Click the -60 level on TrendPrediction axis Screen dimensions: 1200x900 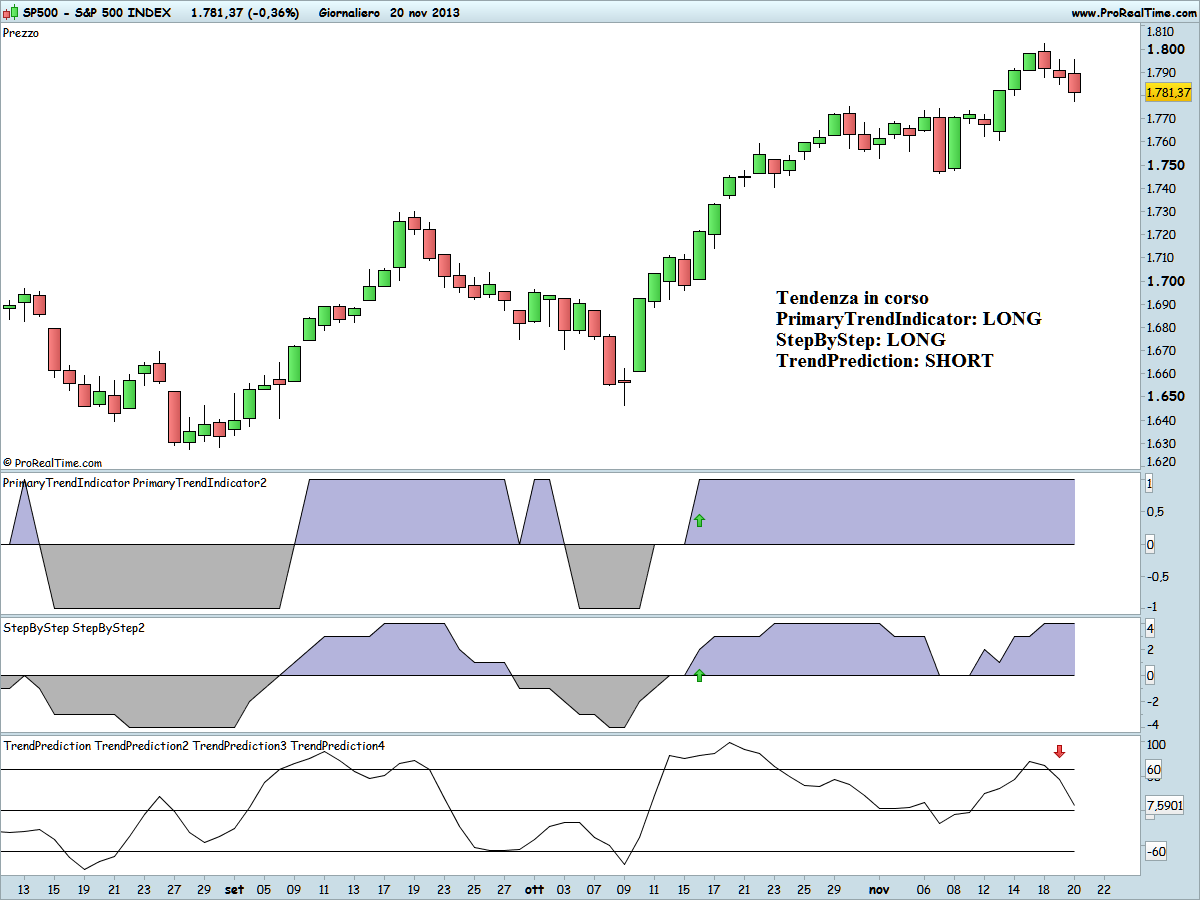[1155, 852]
